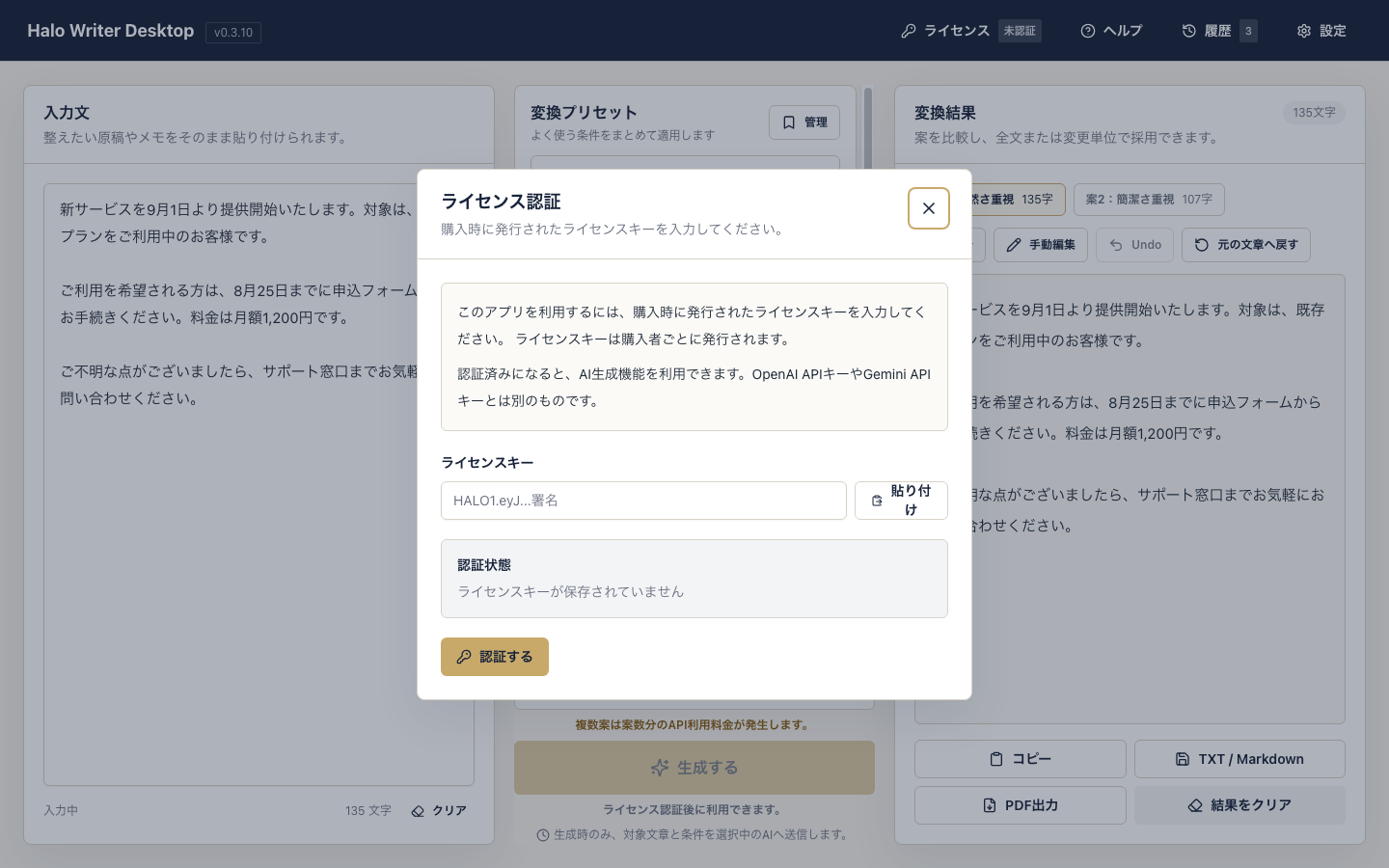The height and width of the screenshot is (868, 1389).
Task: Click the save disk icon on TXT / Markdown
Action: (x=1183, y=759)
